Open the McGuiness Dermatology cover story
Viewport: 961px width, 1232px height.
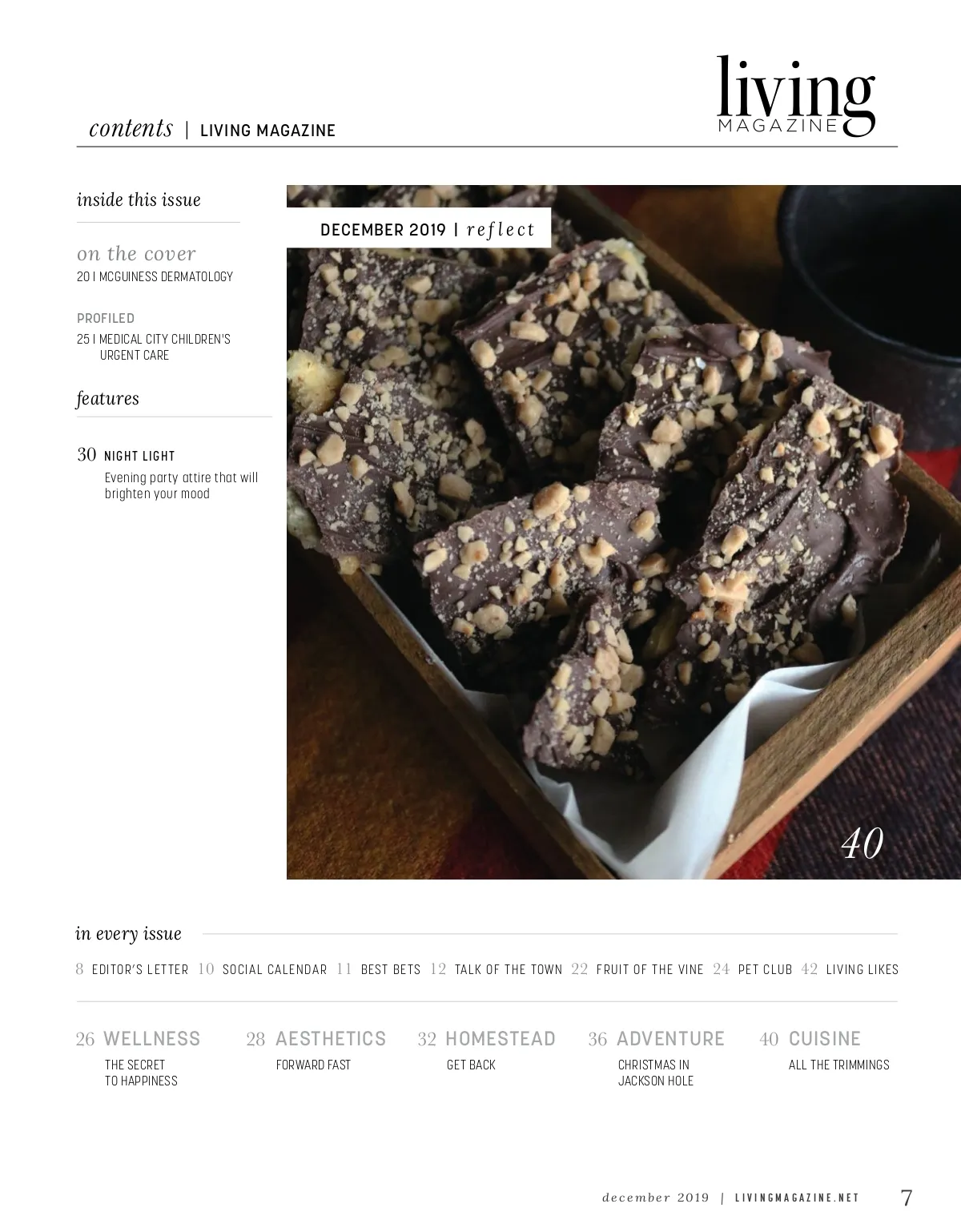155,276
